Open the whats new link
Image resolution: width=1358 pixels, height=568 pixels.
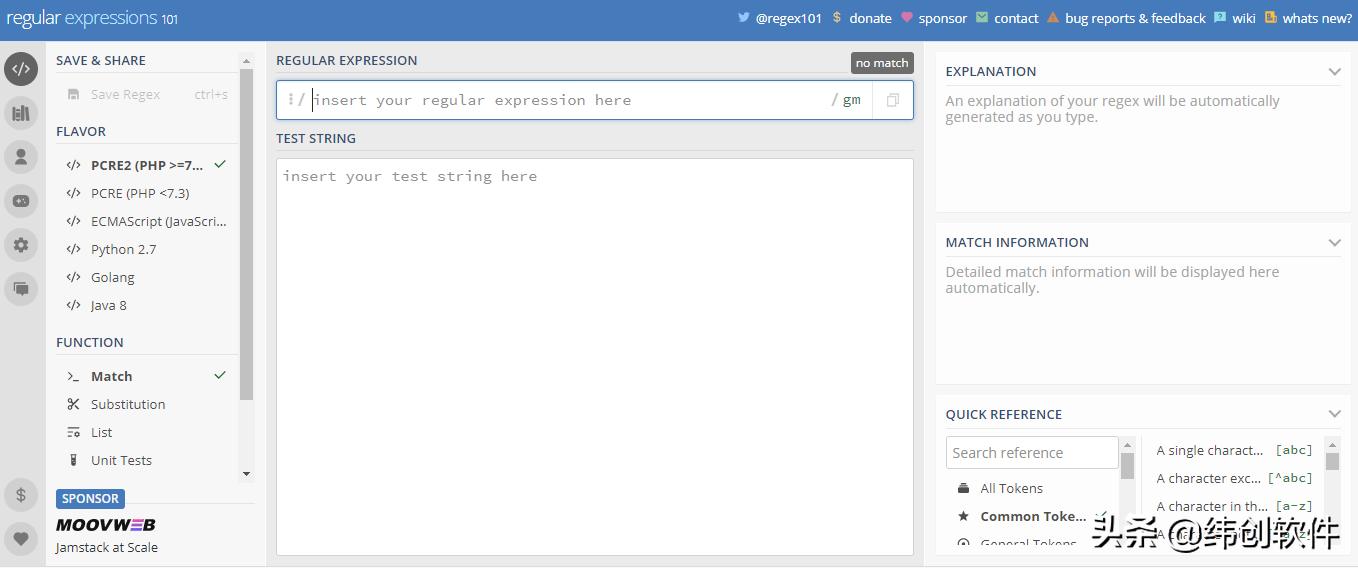point(1308,18)
